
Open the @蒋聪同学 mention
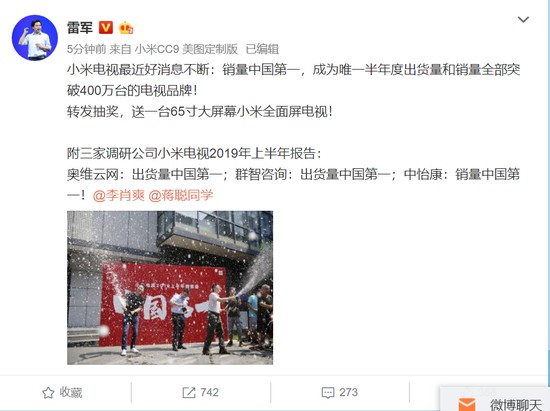click(x=181, y=195)
